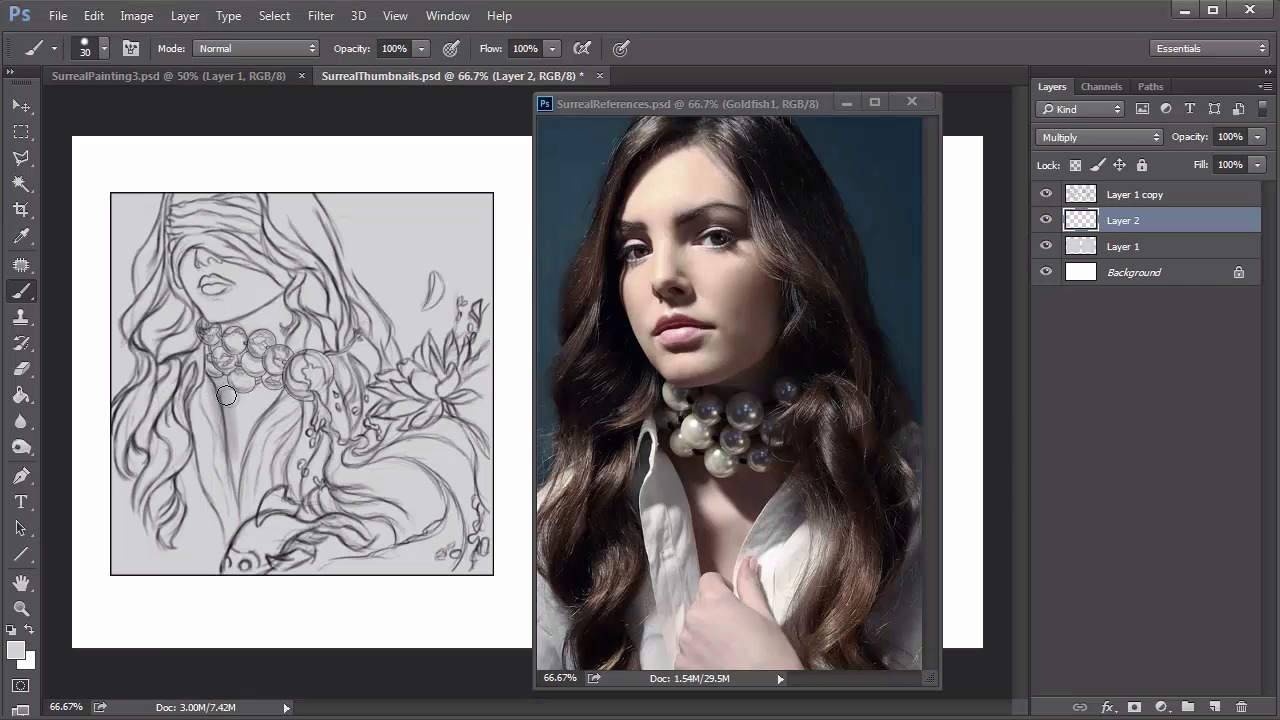This screenshot has height=720, width=1280.
Task: Delete layer with trash icon
Action: (x=1242, y=707)
